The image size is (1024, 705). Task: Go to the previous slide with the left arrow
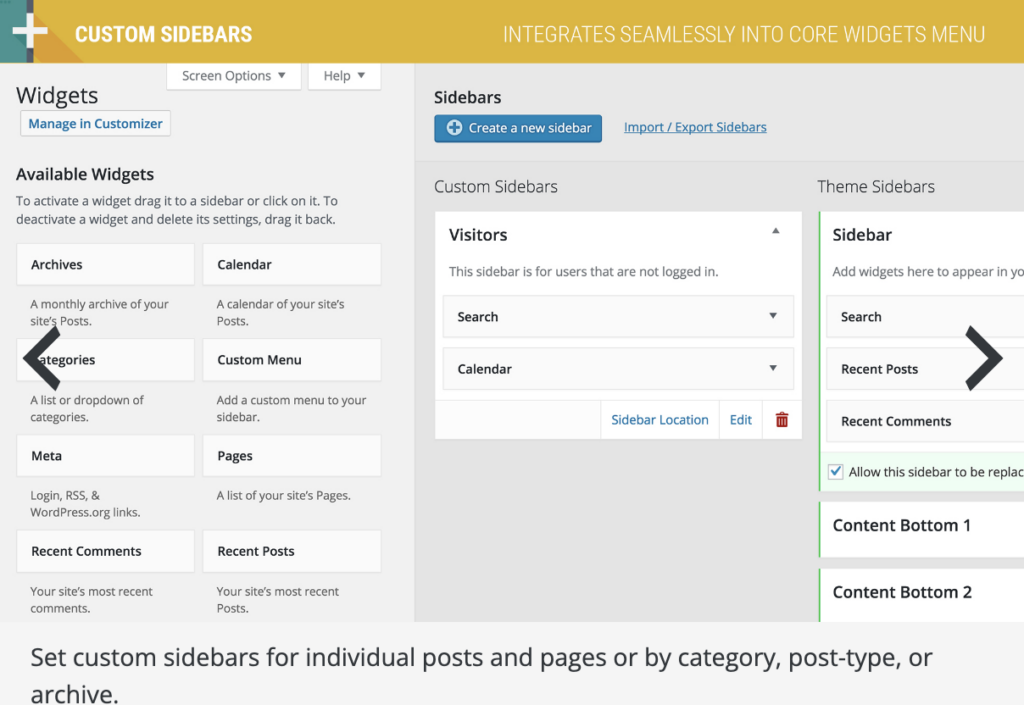coord(42,358)
